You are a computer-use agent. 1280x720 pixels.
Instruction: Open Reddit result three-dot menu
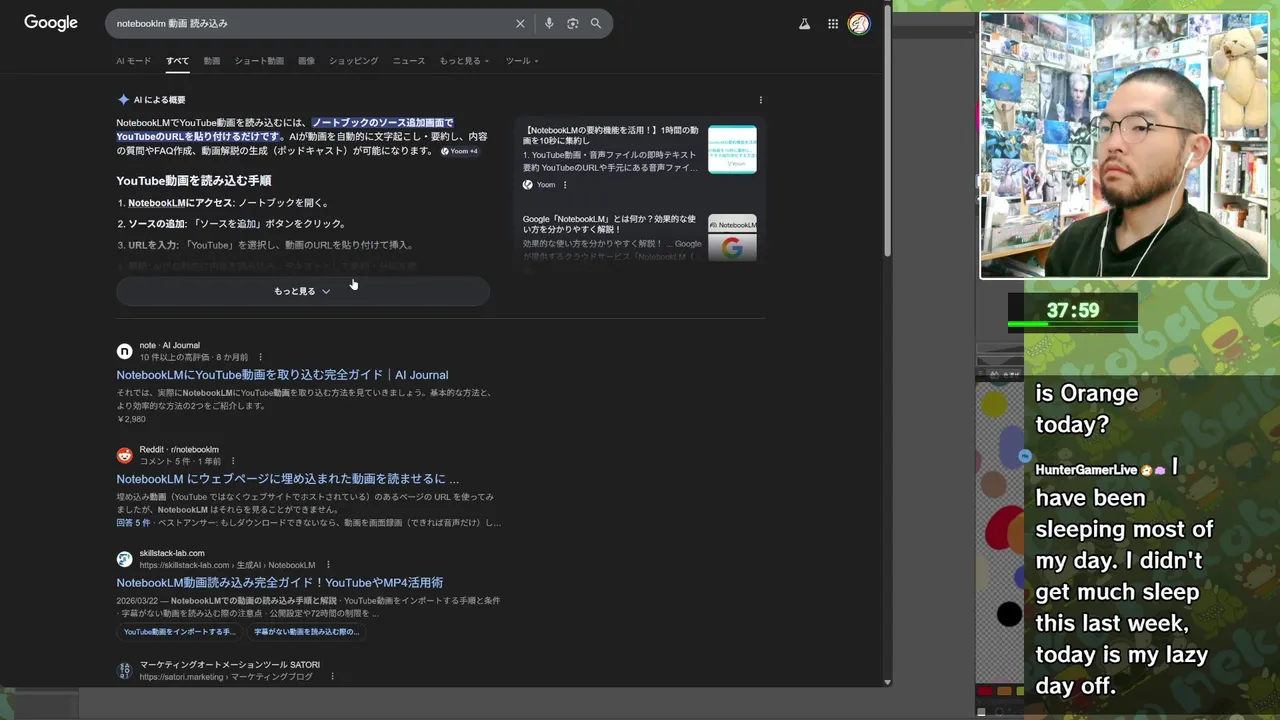click(233, 461)
